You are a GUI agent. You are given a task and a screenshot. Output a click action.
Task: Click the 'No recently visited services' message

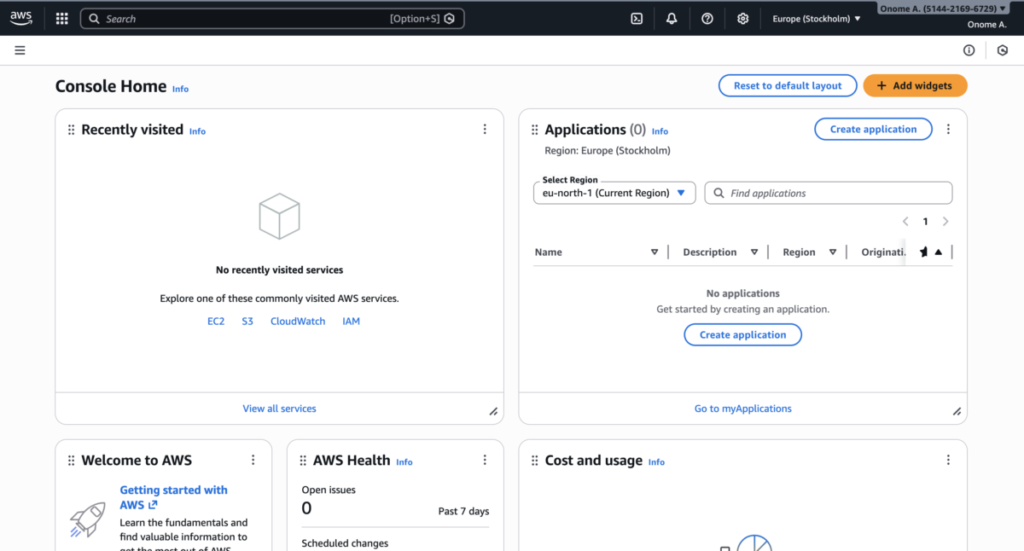(x=280, y=270)
